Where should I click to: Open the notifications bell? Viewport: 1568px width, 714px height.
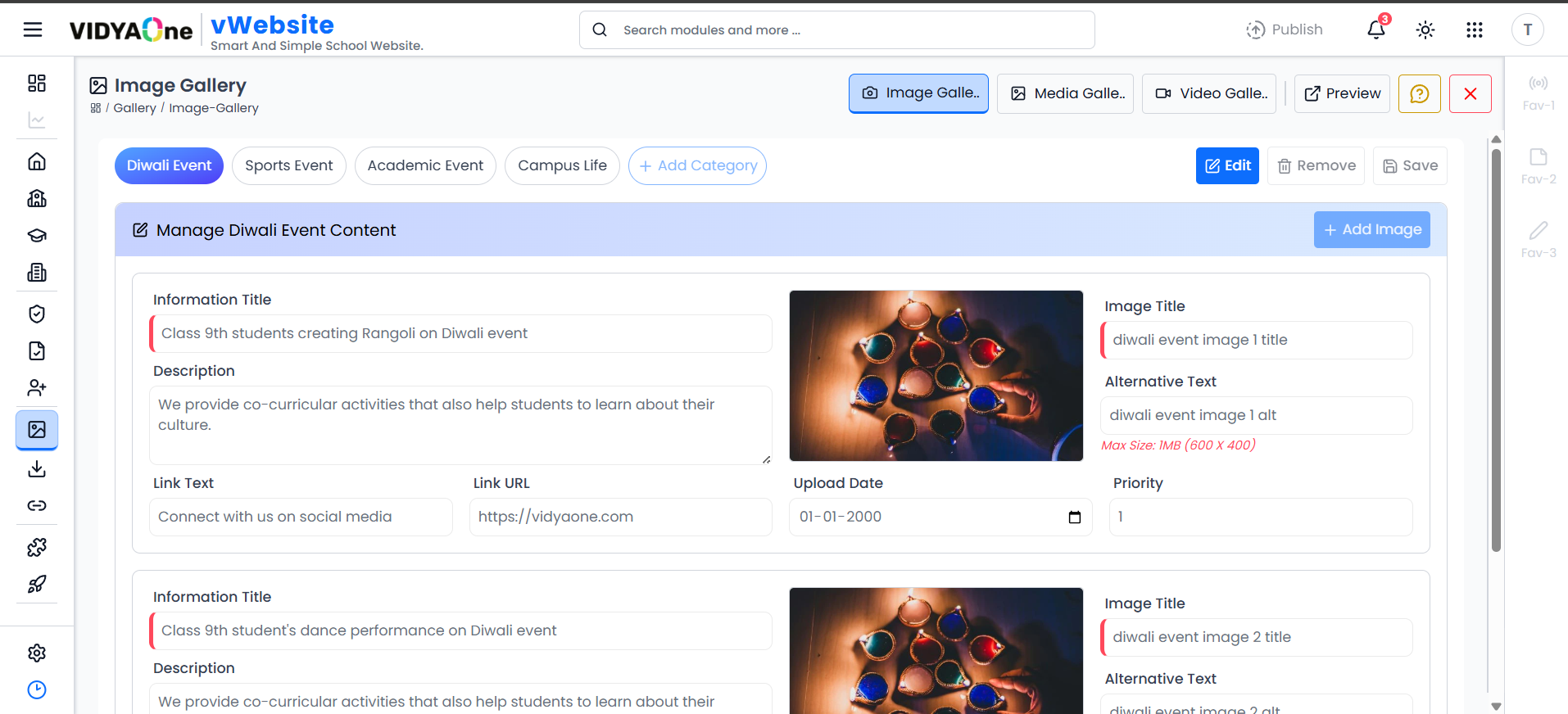coord(1376,29)
